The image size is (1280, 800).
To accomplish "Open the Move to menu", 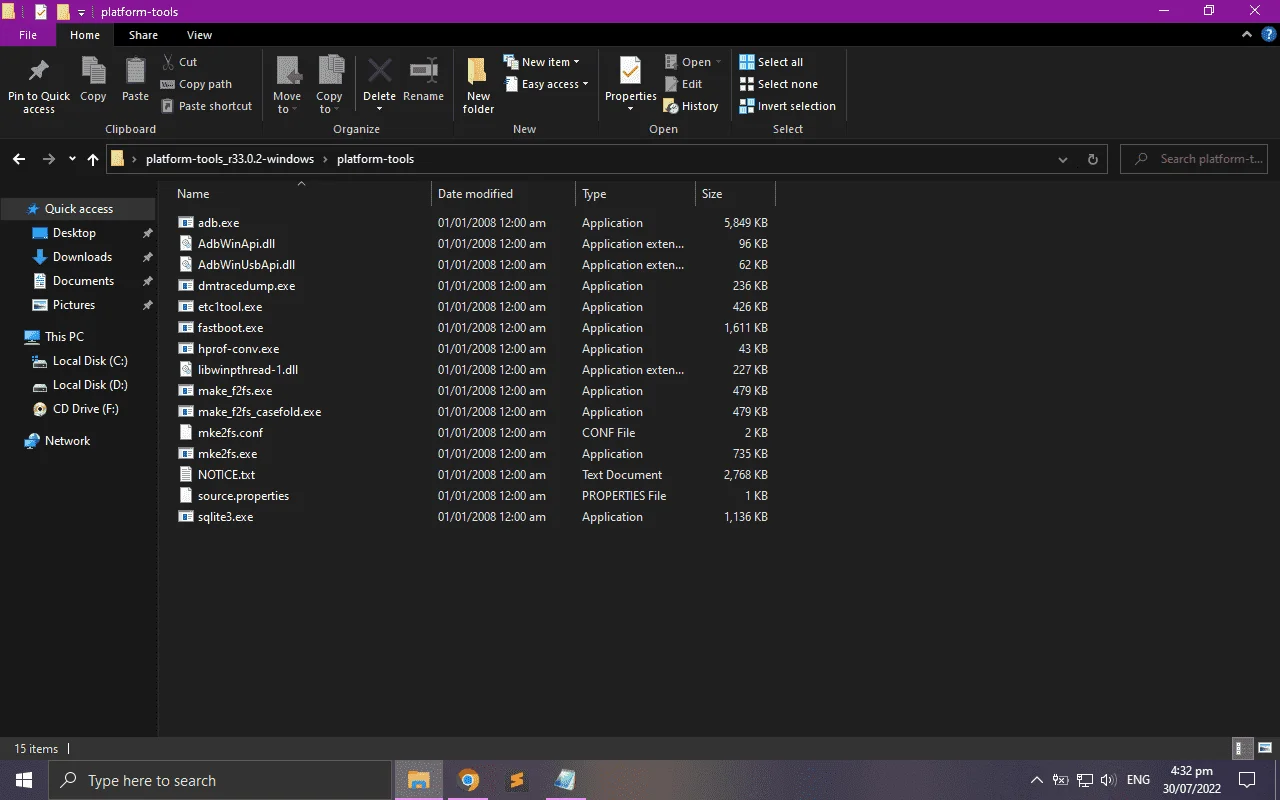I will tap(287, 85).
